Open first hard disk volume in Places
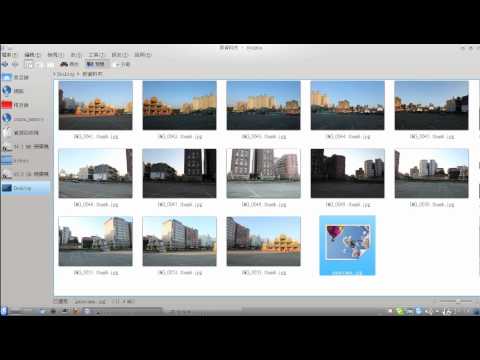Image resolution: width=480 pixels, height=360 pixels. 26,147
